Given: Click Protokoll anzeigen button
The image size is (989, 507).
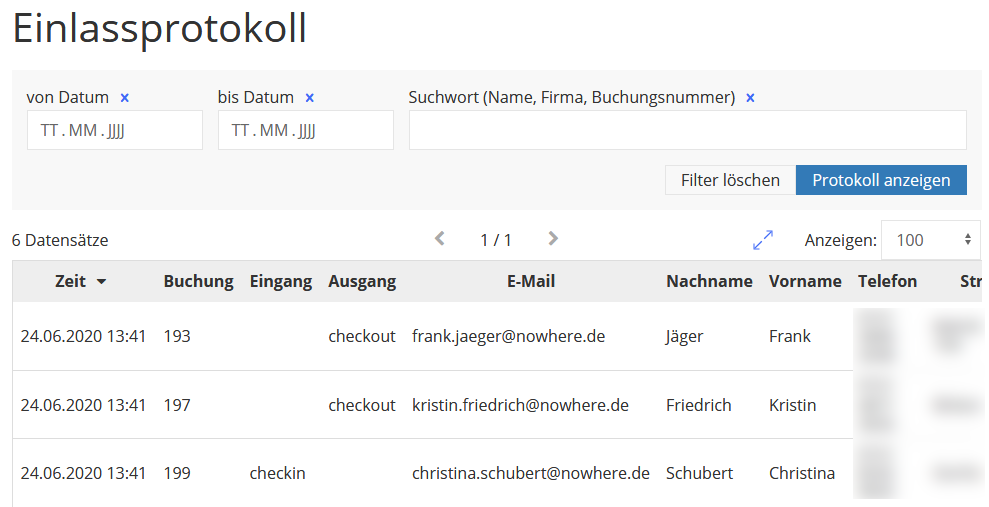Looking at the screenshot, I should click(881, 180).
